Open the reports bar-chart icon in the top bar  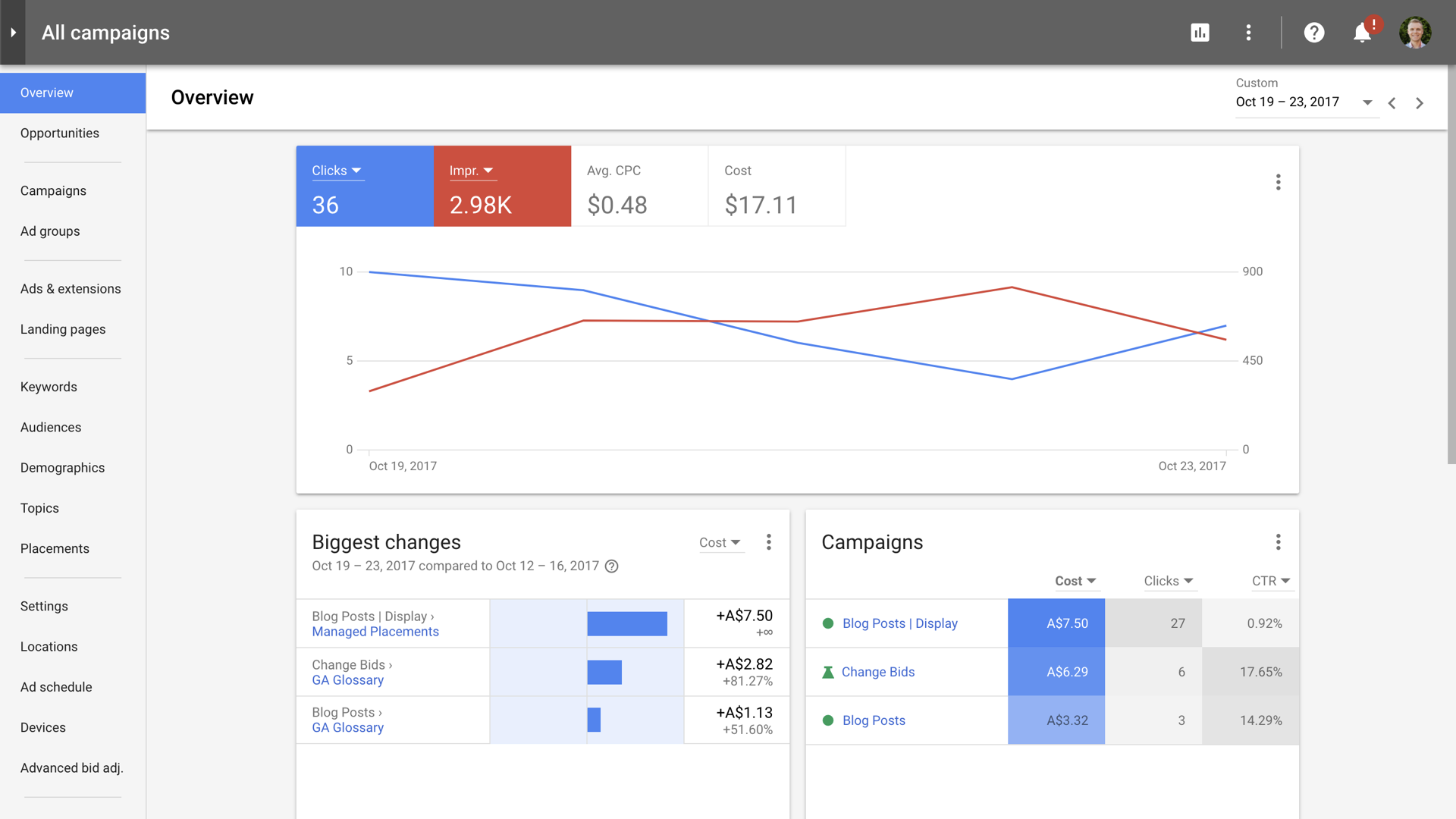pos(1200,33)
